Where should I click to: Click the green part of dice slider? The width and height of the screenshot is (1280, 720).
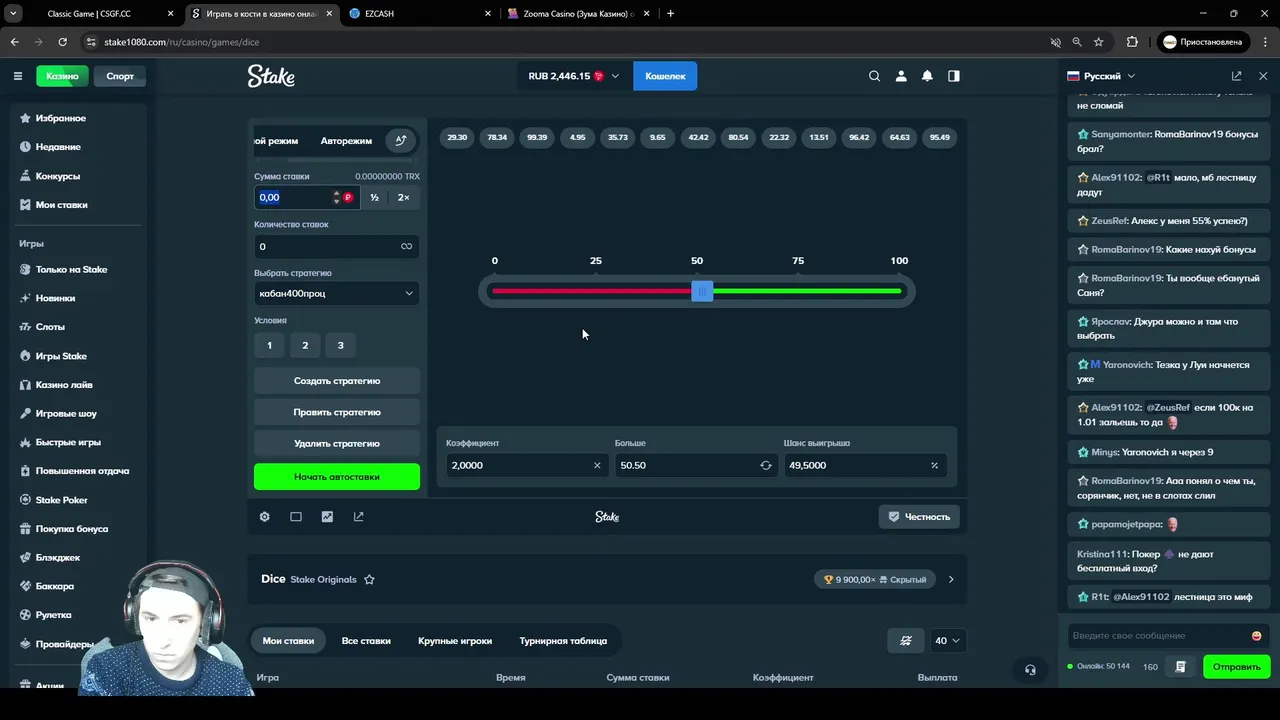(807, 291)
